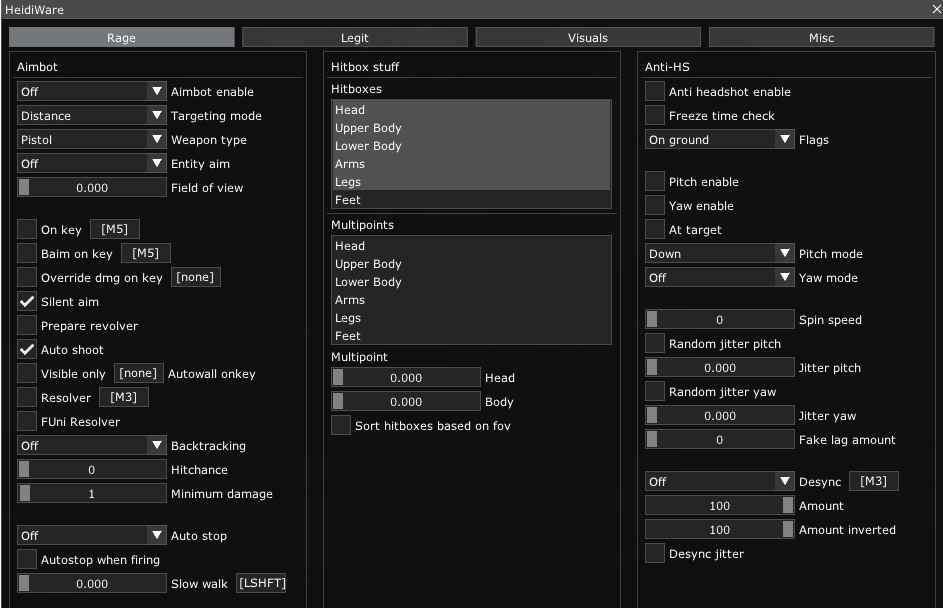Viewport: 943px width, 608px height.
Task: Select Feet in the Multipoints list
Action: [x=471, y=336]
